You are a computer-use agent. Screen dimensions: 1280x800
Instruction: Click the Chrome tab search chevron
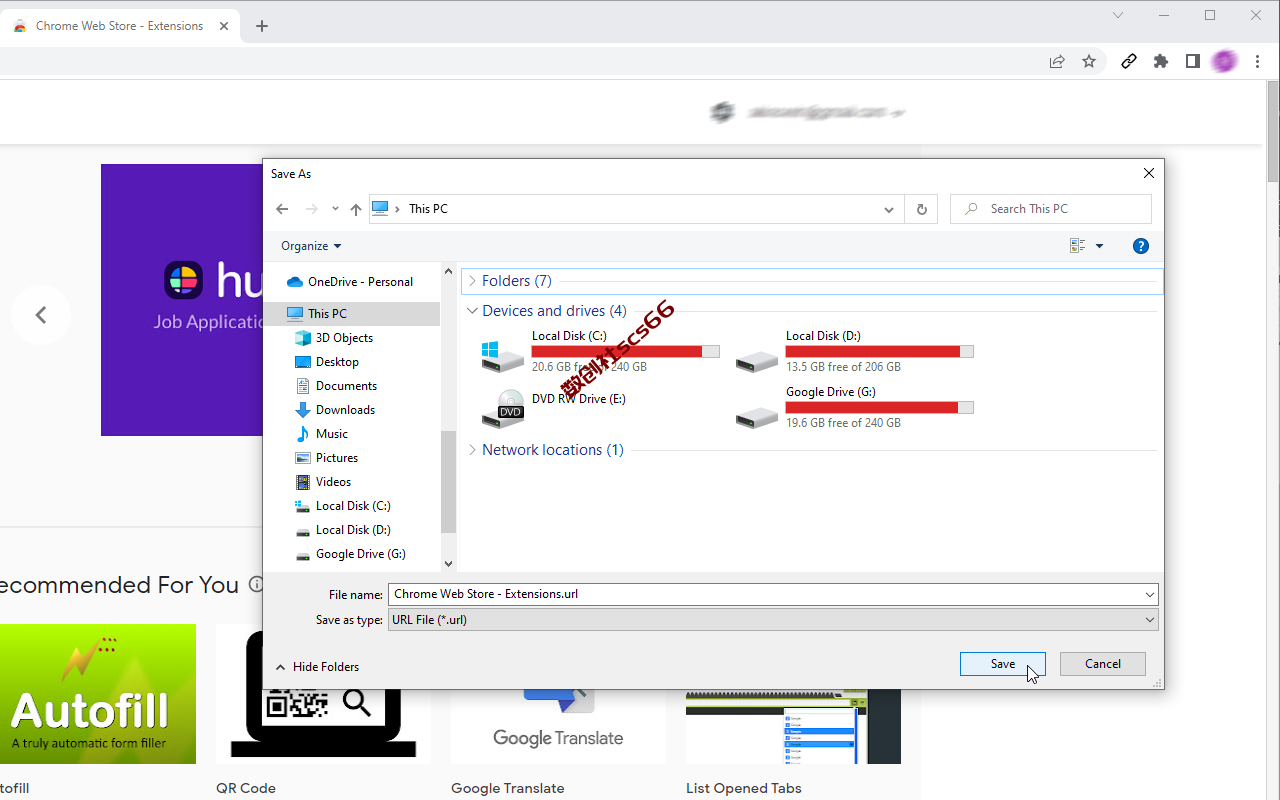click(x=1118, y=15)
